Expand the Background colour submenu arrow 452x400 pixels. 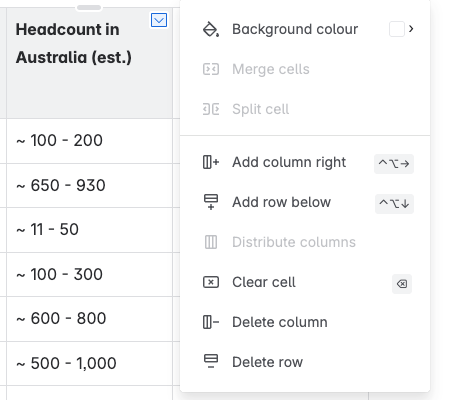pos(411,29)
